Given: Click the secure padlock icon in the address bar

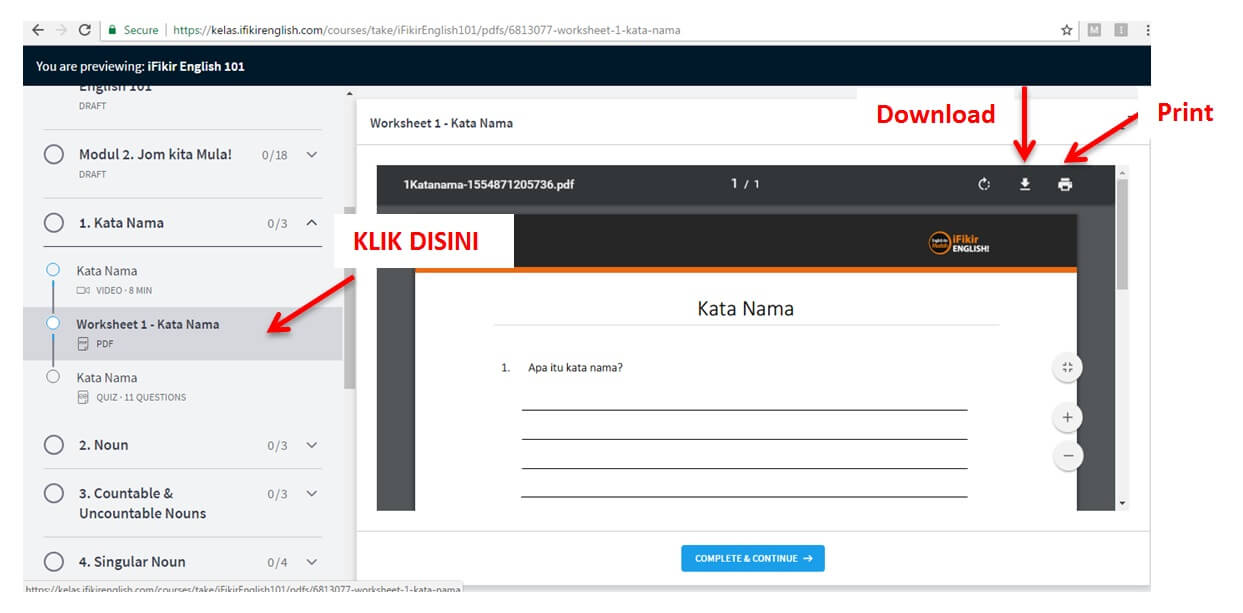Looking at the screenshot, I should pyautogui.click(x=112, y=30).
